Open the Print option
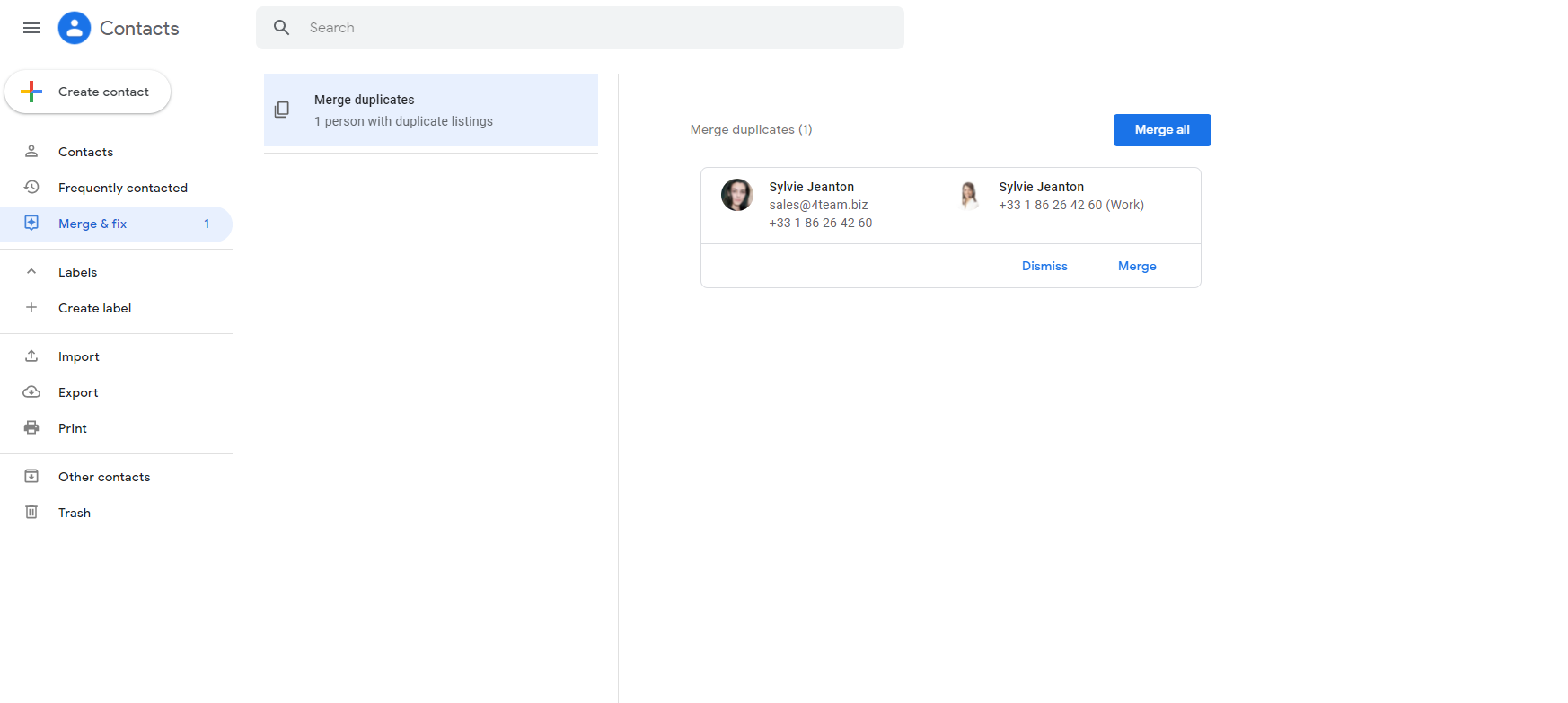This screenshot has height=703, width=1568. [x=116, y=428]
